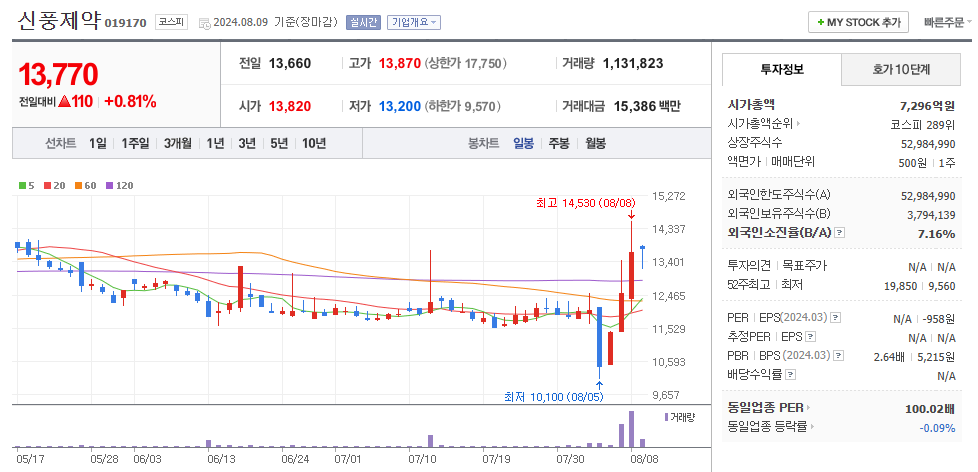Click the 전일 value 13,660
Viewport: 978px width, 472px height.
click(x=290, y=64)
